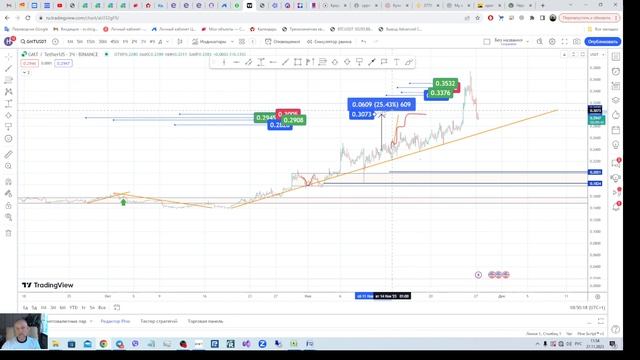Screen dimensions: 640x360
Task: Create an alert from top toolbar
Action: (282, 42)
